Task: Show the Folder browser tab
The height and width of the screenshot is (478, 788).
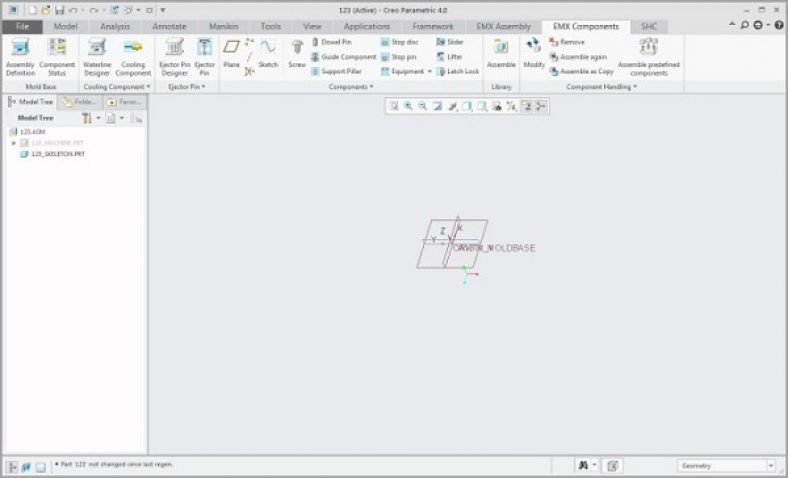Action: tap(80, 102)
